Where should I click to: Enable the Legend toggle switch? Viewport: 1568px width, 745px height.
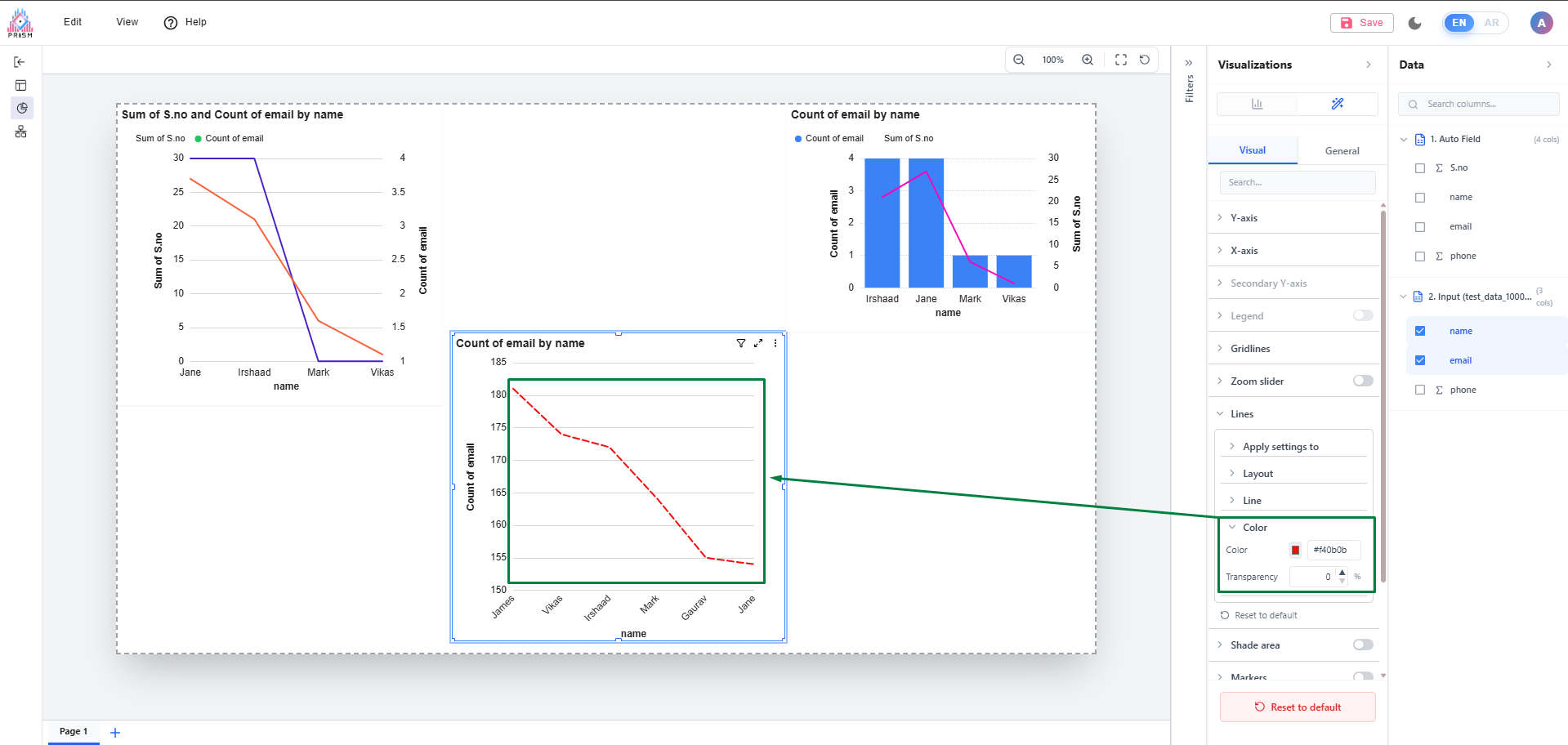pos(1362,315)
